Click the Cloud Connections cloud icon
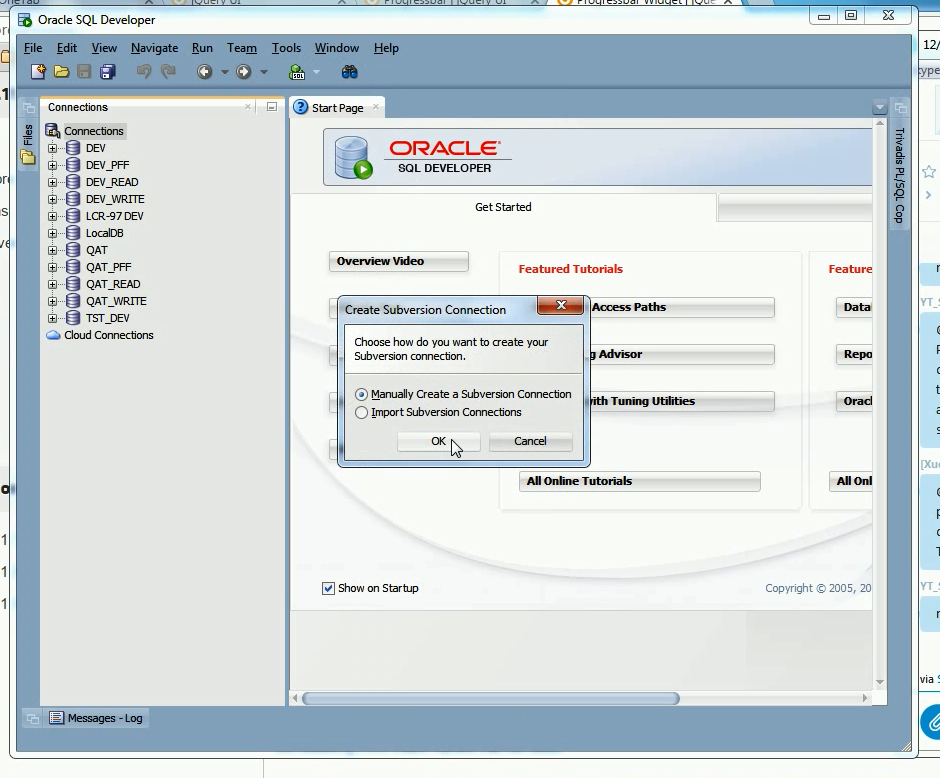Screen dimensions: 940x778 53,335
